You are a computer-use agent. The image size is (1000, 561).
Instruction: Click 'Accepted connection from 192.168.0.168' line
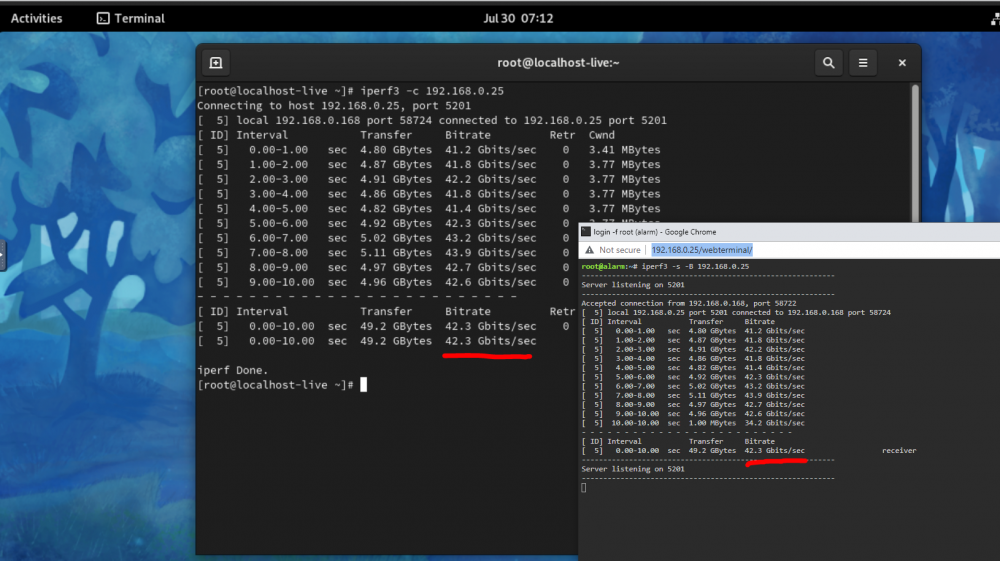(689, 303)
